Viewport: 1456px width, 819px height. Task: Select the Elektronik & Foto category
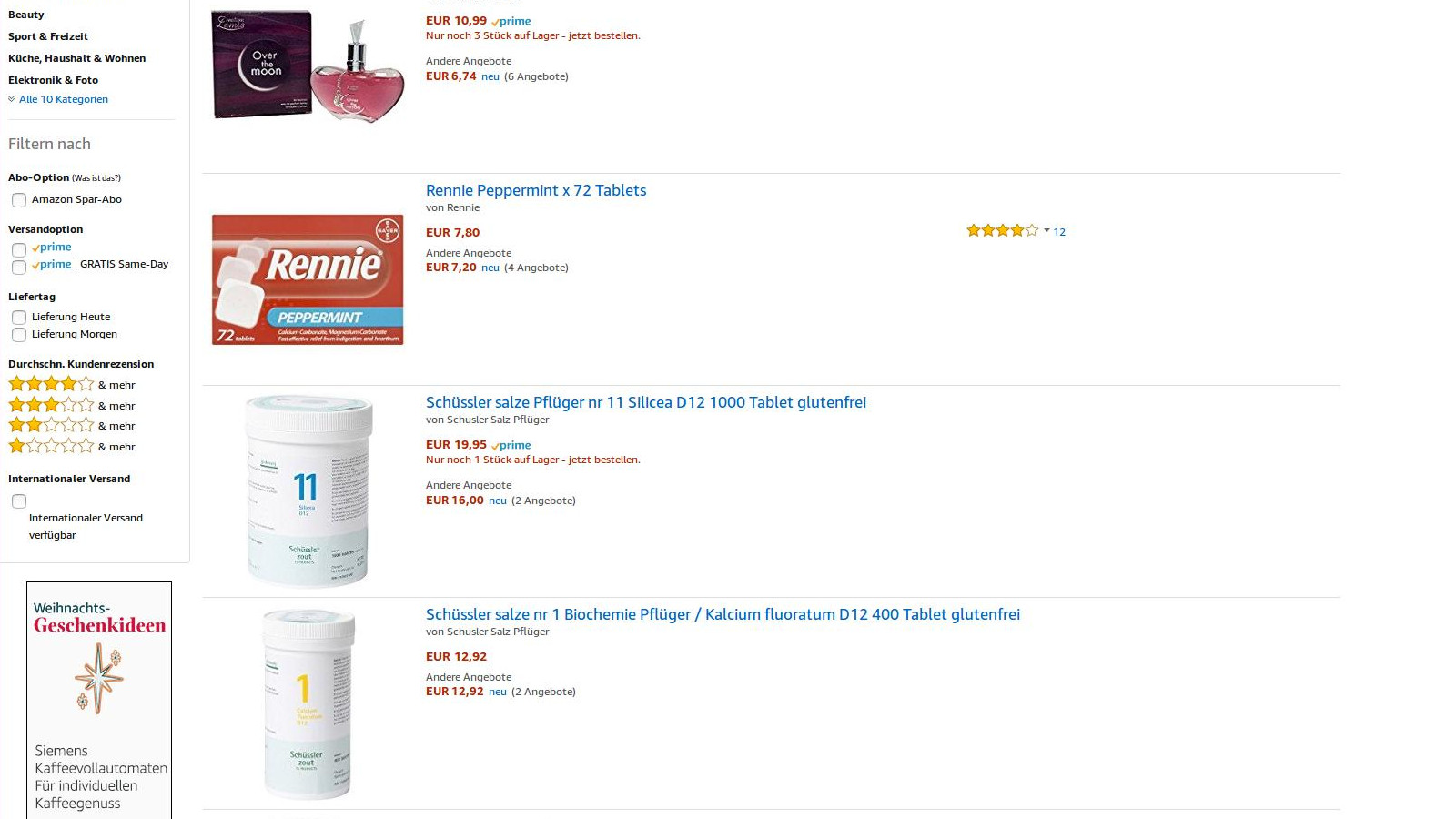click(53, 80)
